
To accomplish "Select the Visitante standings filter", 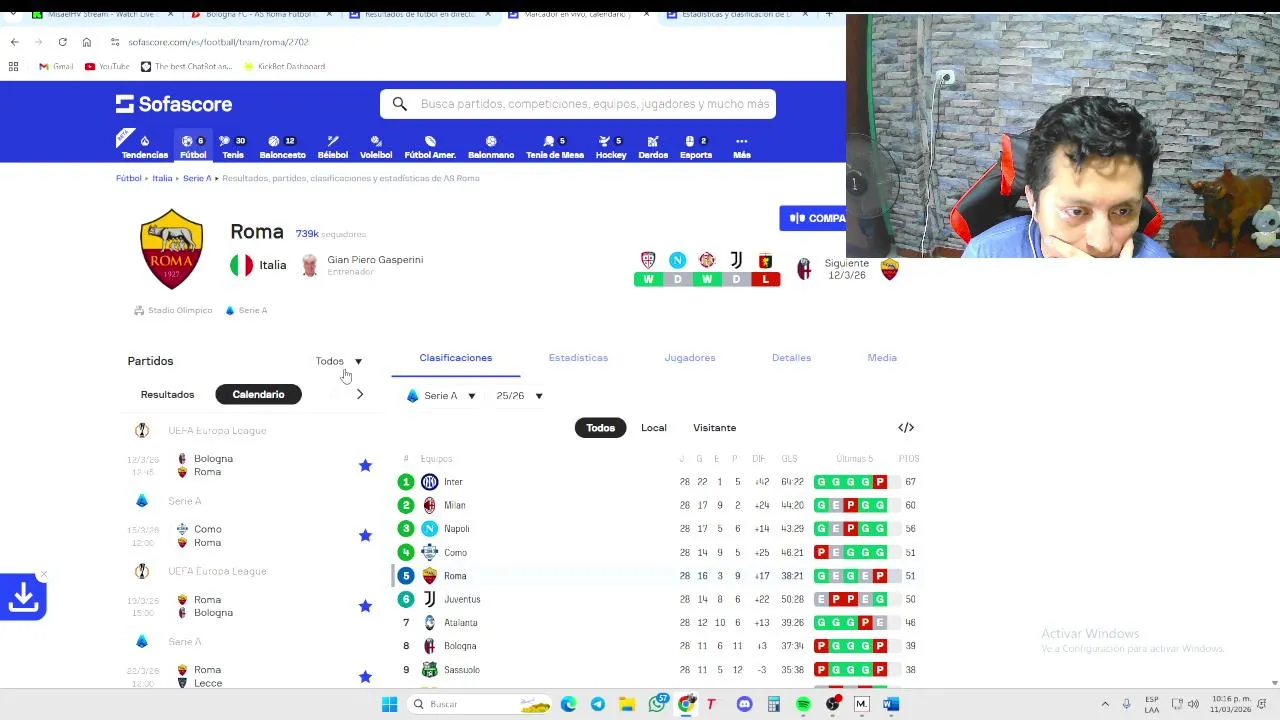I will [714, 428].
